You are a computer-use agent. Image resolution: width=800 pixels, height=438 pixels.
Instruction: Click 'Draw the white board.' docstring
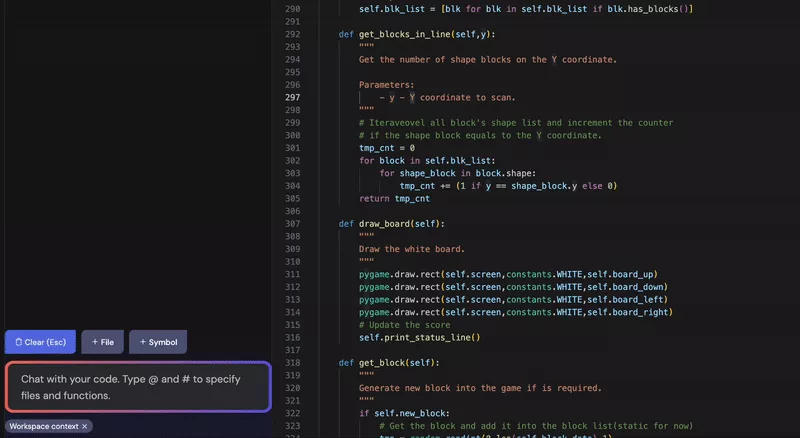click(412, 249)
